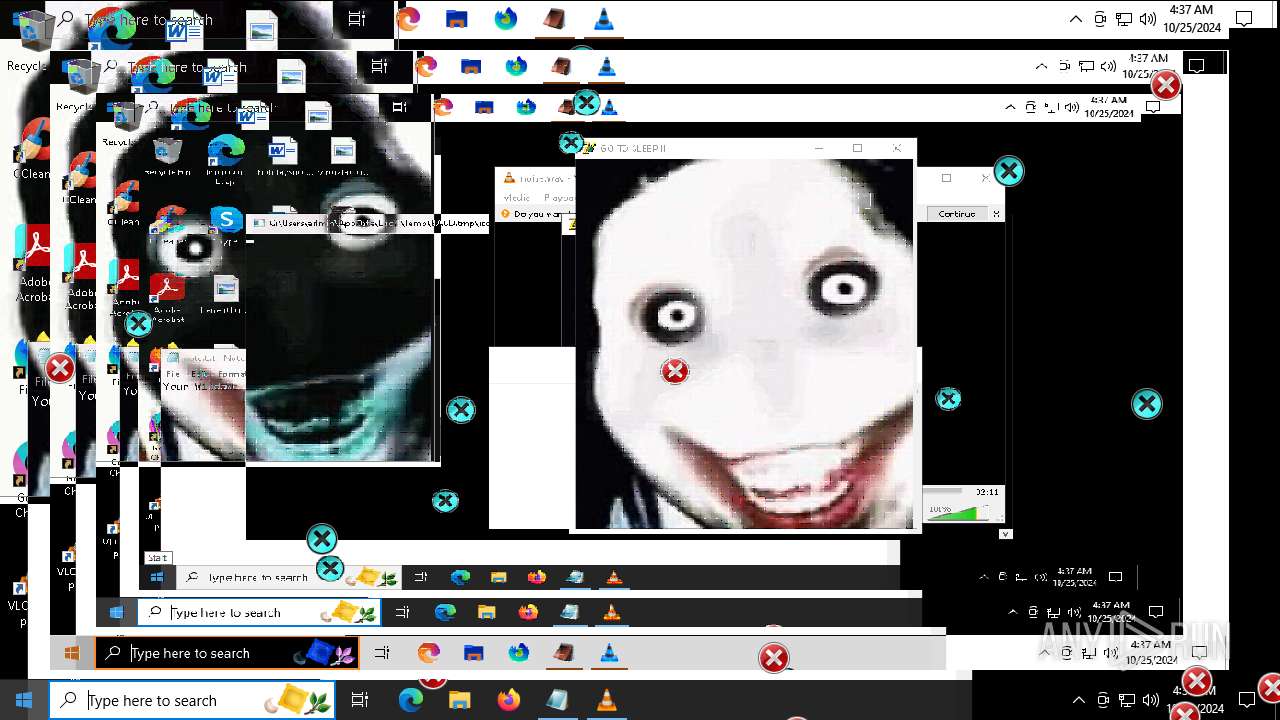Open the Media menu in VLC
The image size is (1280, 720).
(516, 197)
